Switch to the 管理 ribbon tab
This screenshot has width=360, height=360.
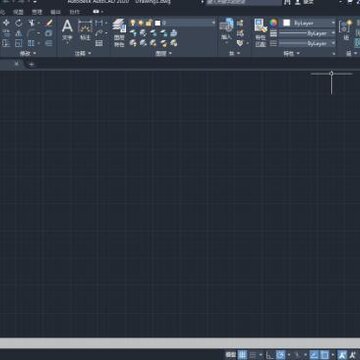point(37,12)
